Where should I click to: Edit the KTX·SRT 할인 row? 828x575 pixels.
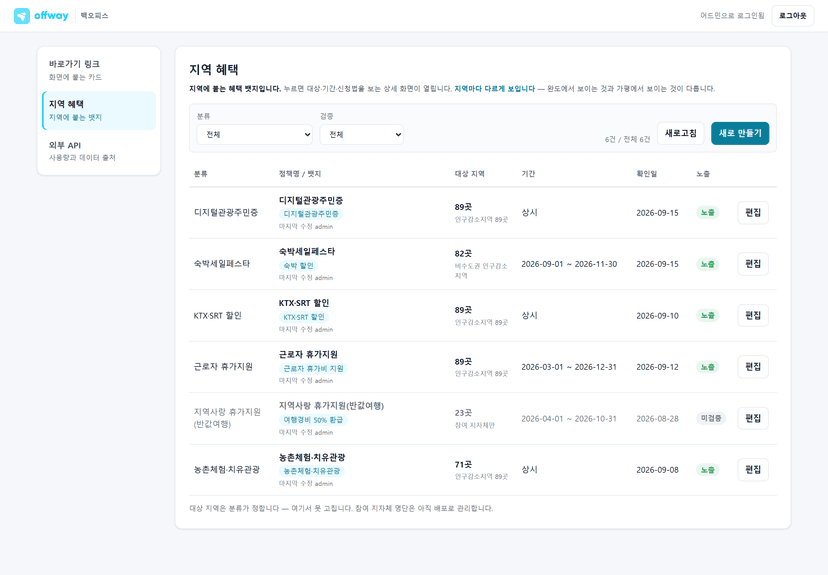pos(753,316)
